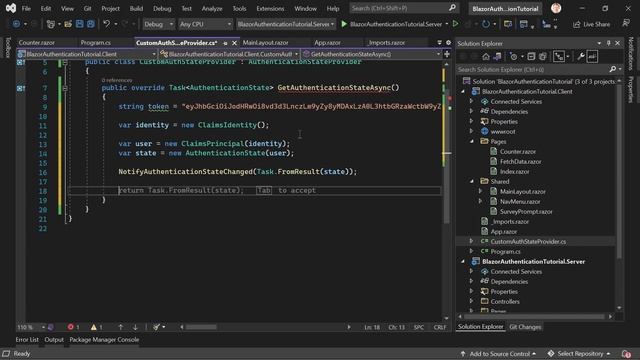The height and width of the screenshot is (360, 640).
Task: Pin the Solution Explorer panel with auto-hide
Action: [609, 43]
